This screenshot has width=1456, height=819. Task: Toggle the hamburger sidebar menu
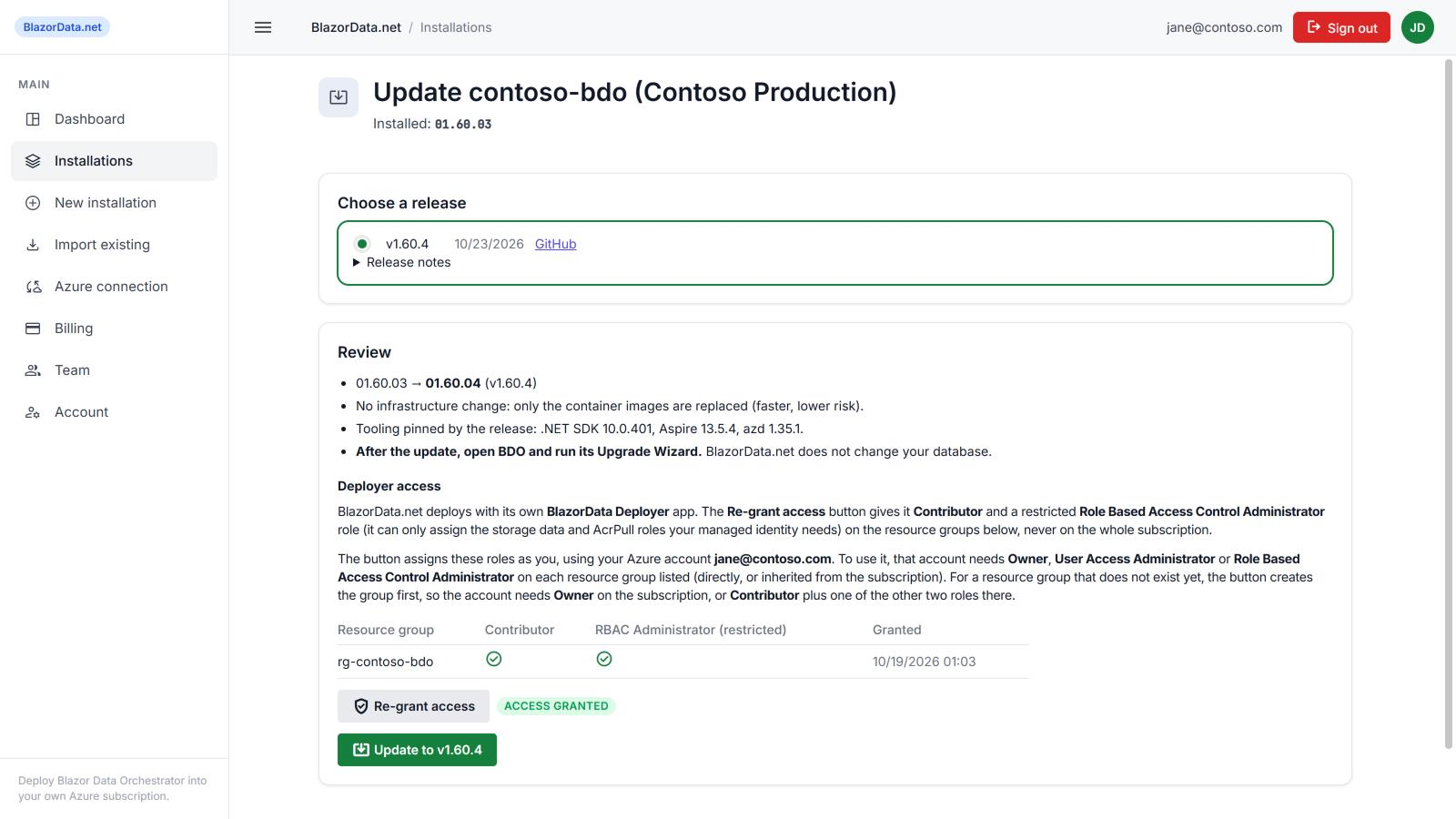pos(263,27)
